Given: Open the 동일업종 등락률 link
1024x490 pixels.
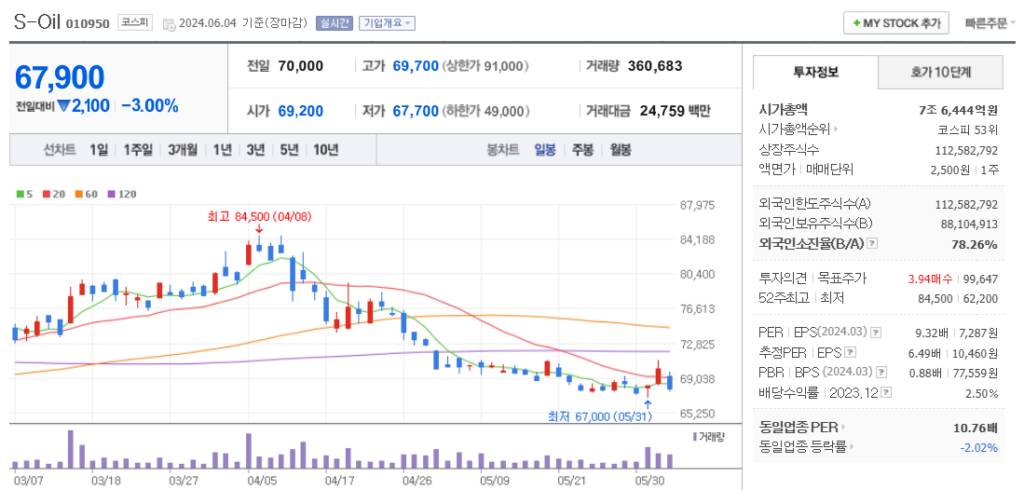Looking at the screenshot, I should [805, 448].
